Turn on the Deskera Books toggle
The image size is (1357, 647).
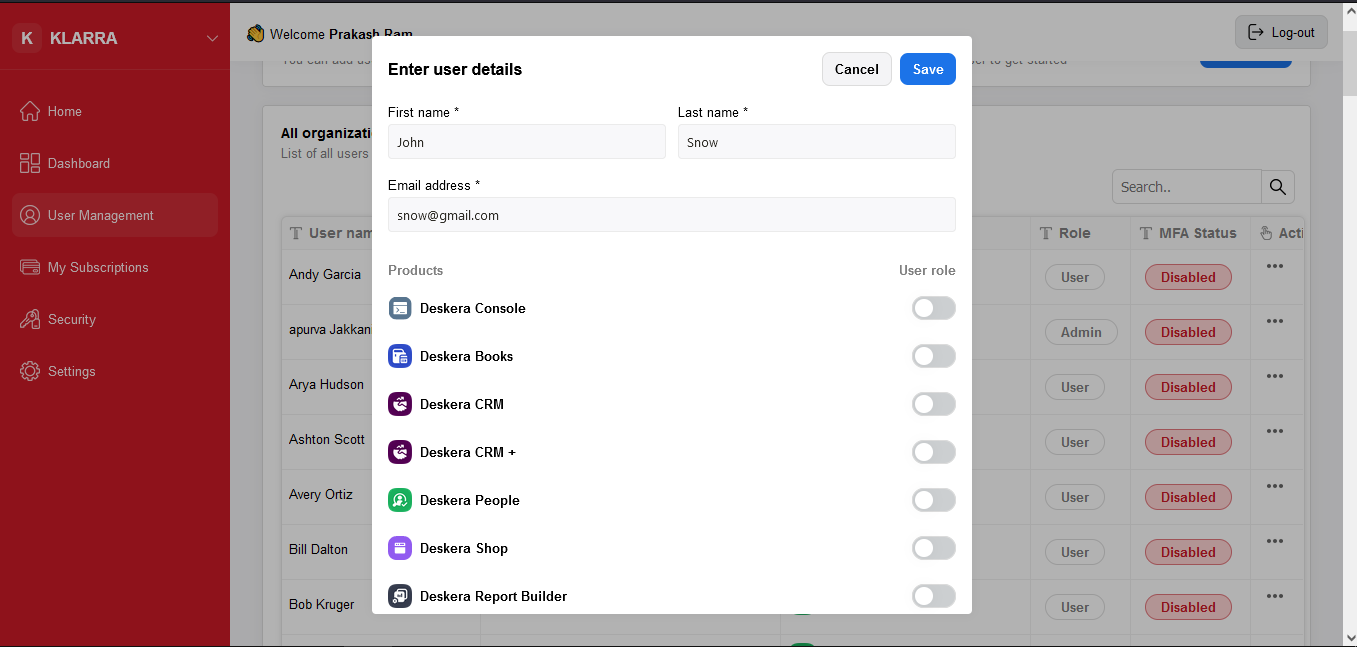tap(934, 356)
